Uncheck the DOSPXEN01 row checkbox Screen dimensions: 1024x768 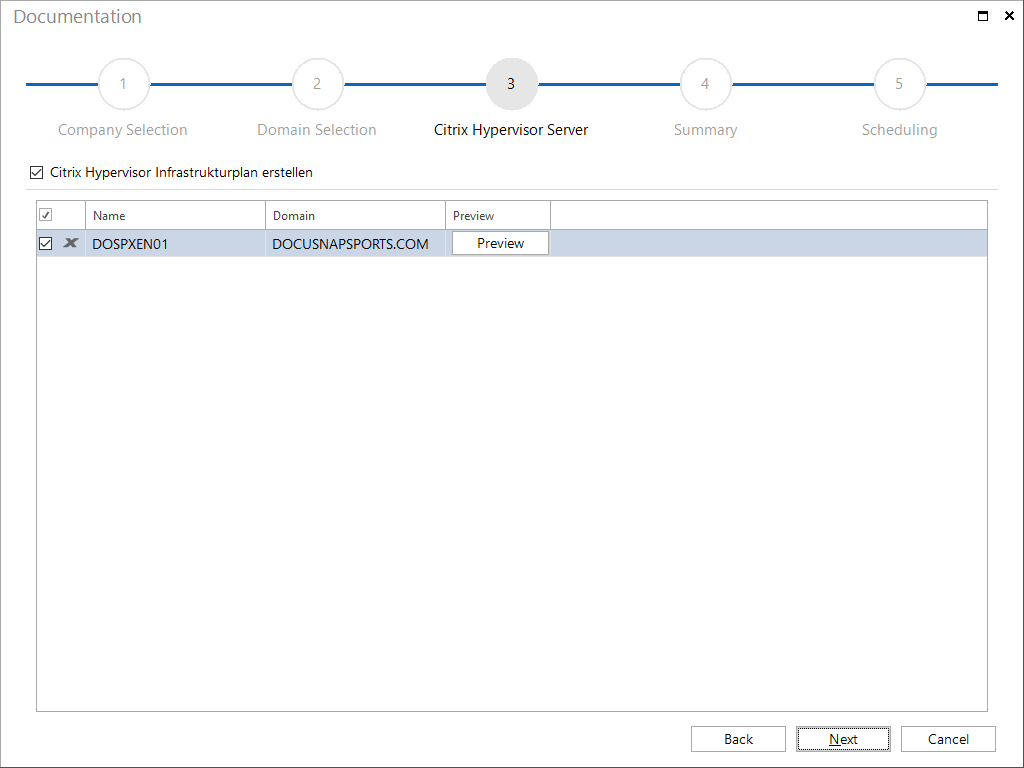[x=46, y=244]
